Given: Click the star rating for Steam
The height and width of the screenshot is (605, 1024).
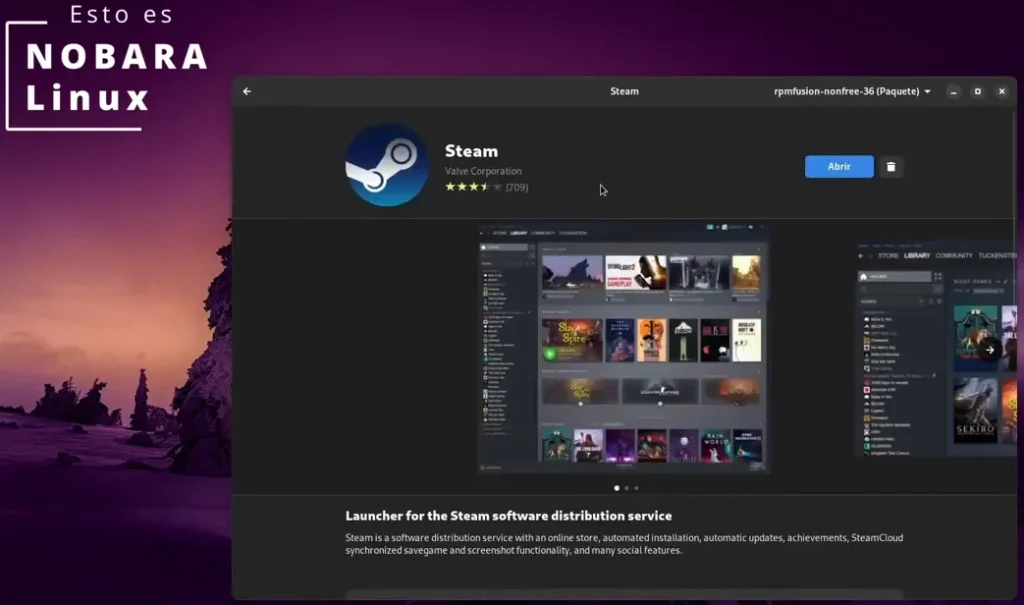Looking at the screenshot, I should tap(473, 187).
